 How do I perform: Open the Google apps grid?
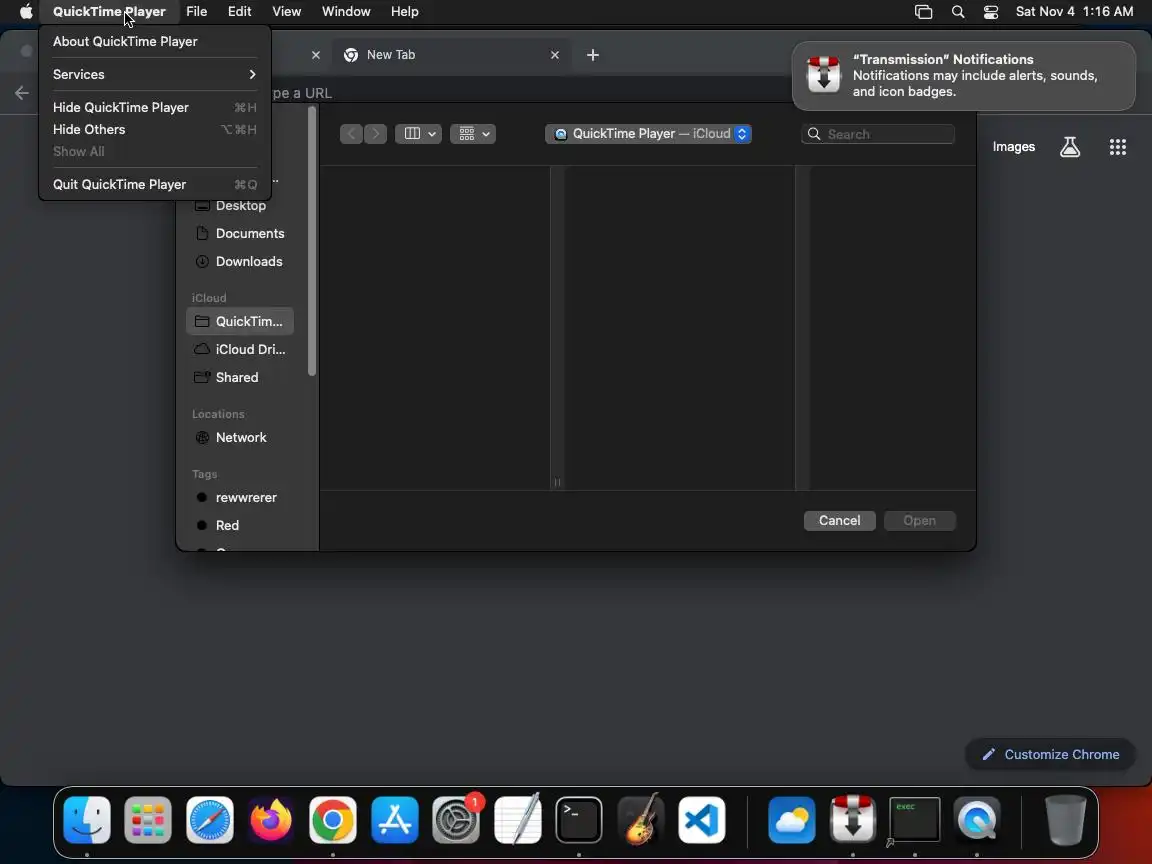click(x=1117, y=147)
